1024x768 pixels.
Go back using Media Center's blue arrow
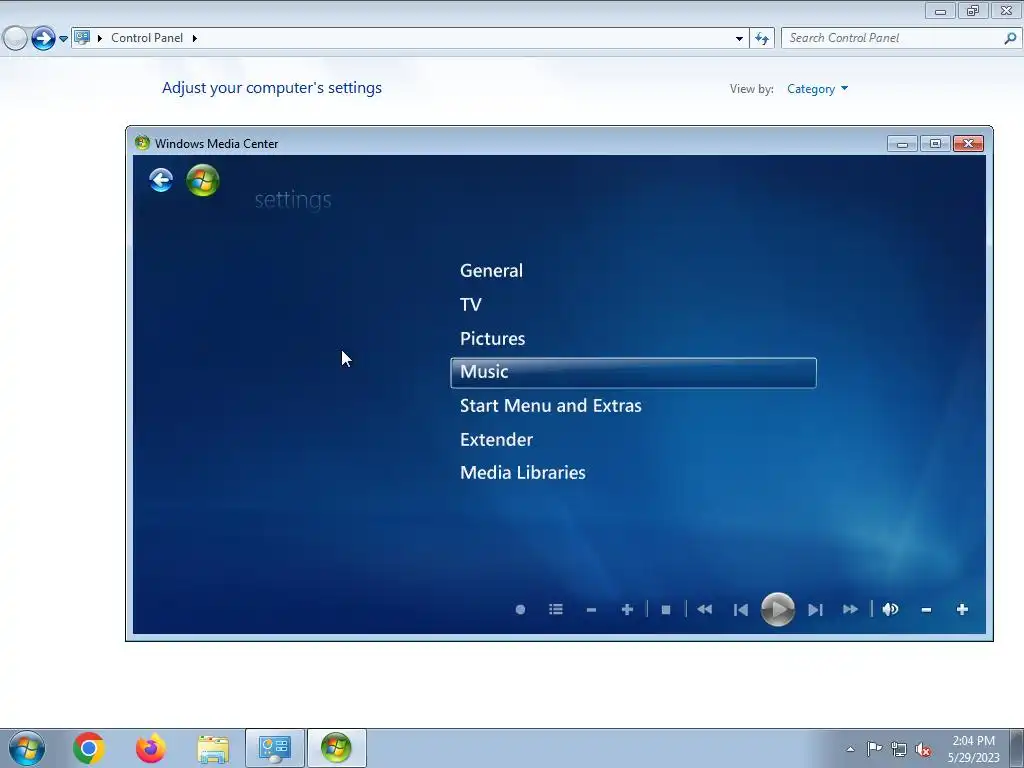click(161, 180)
